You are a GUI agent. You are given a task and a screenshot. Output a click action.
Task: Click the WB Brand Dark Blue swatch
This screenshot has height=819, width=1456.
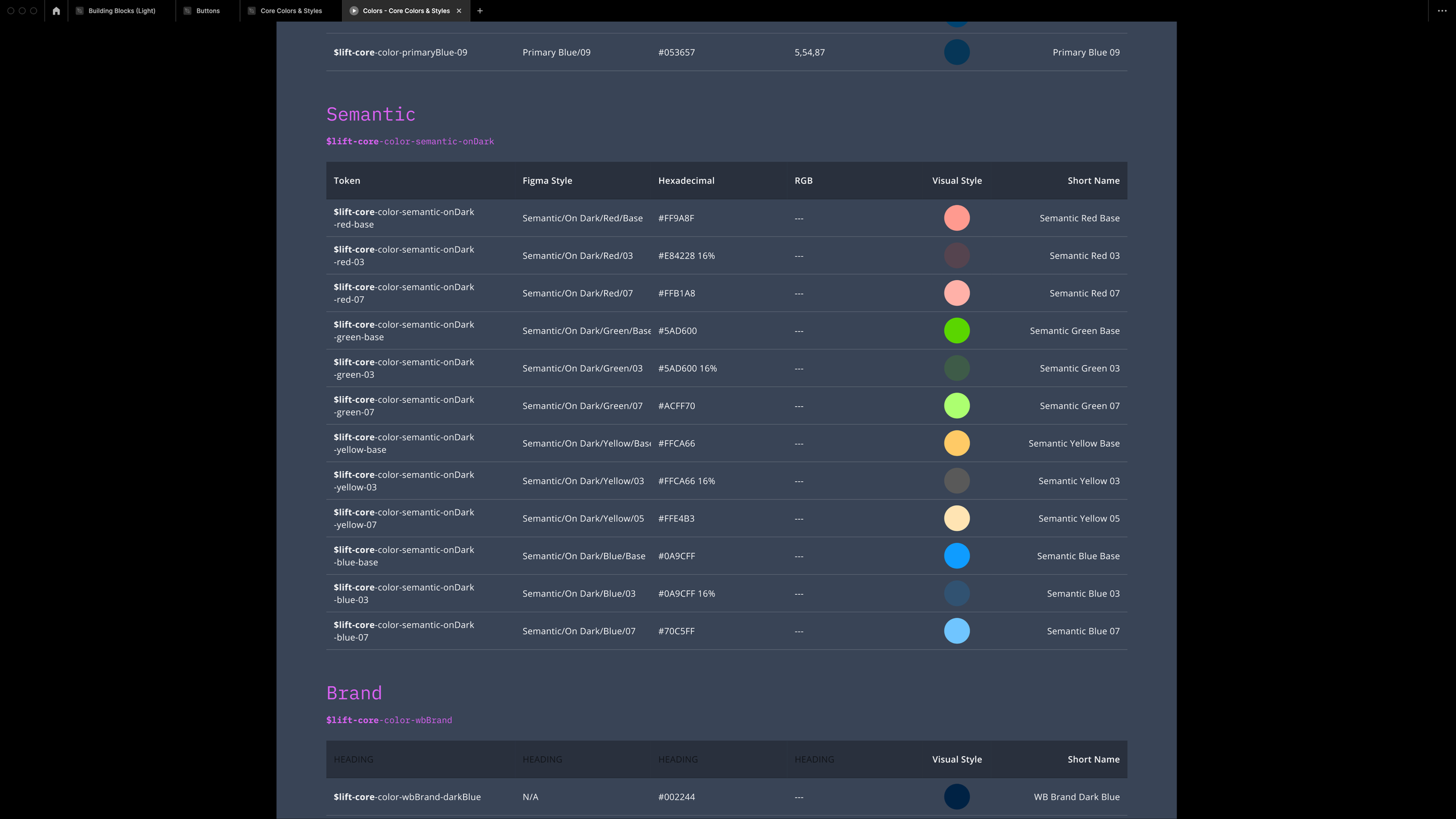tap(956, 796)
